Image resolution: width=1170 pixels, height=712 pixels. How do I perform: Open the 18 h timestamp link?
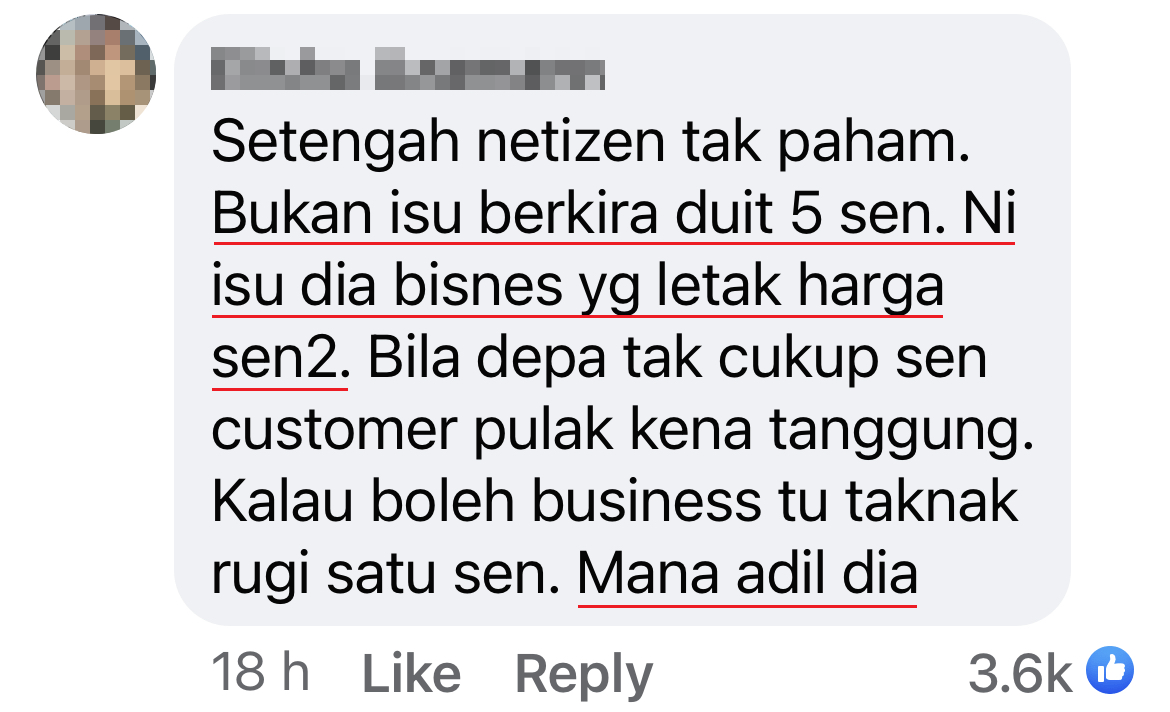coord(260,672)
